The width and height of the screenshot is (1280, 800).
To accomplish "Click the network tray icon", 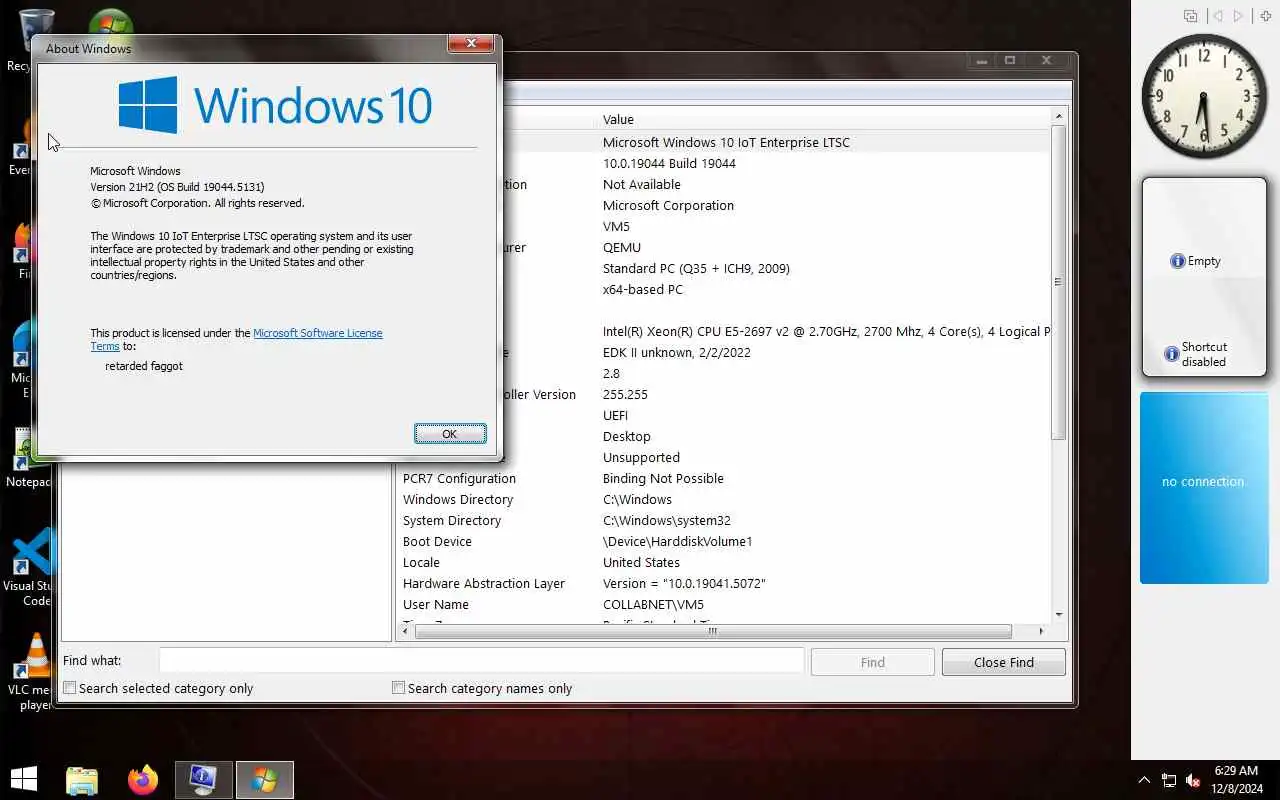I will pos(1168,780).
